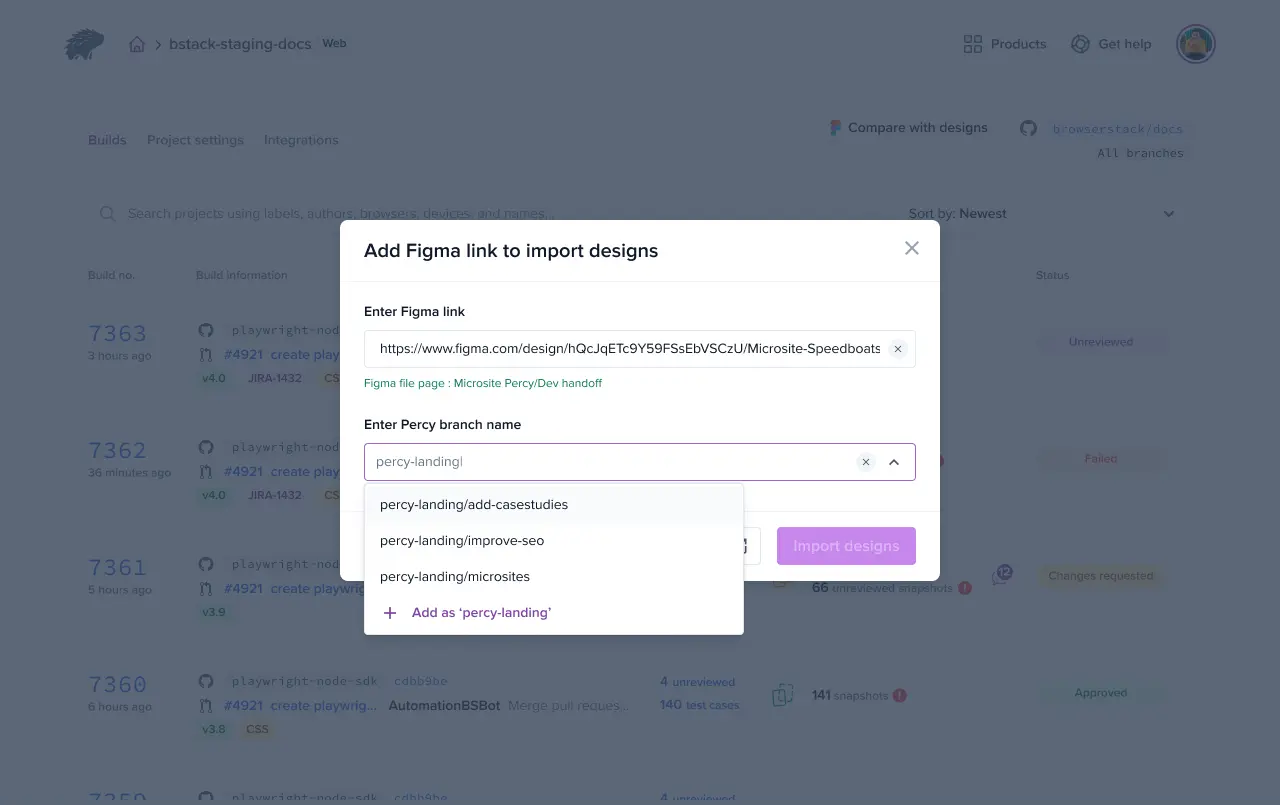Viewport: 1280px width, 805px height.
Task: Open the user avatar menu
Action: (1195, 44)
